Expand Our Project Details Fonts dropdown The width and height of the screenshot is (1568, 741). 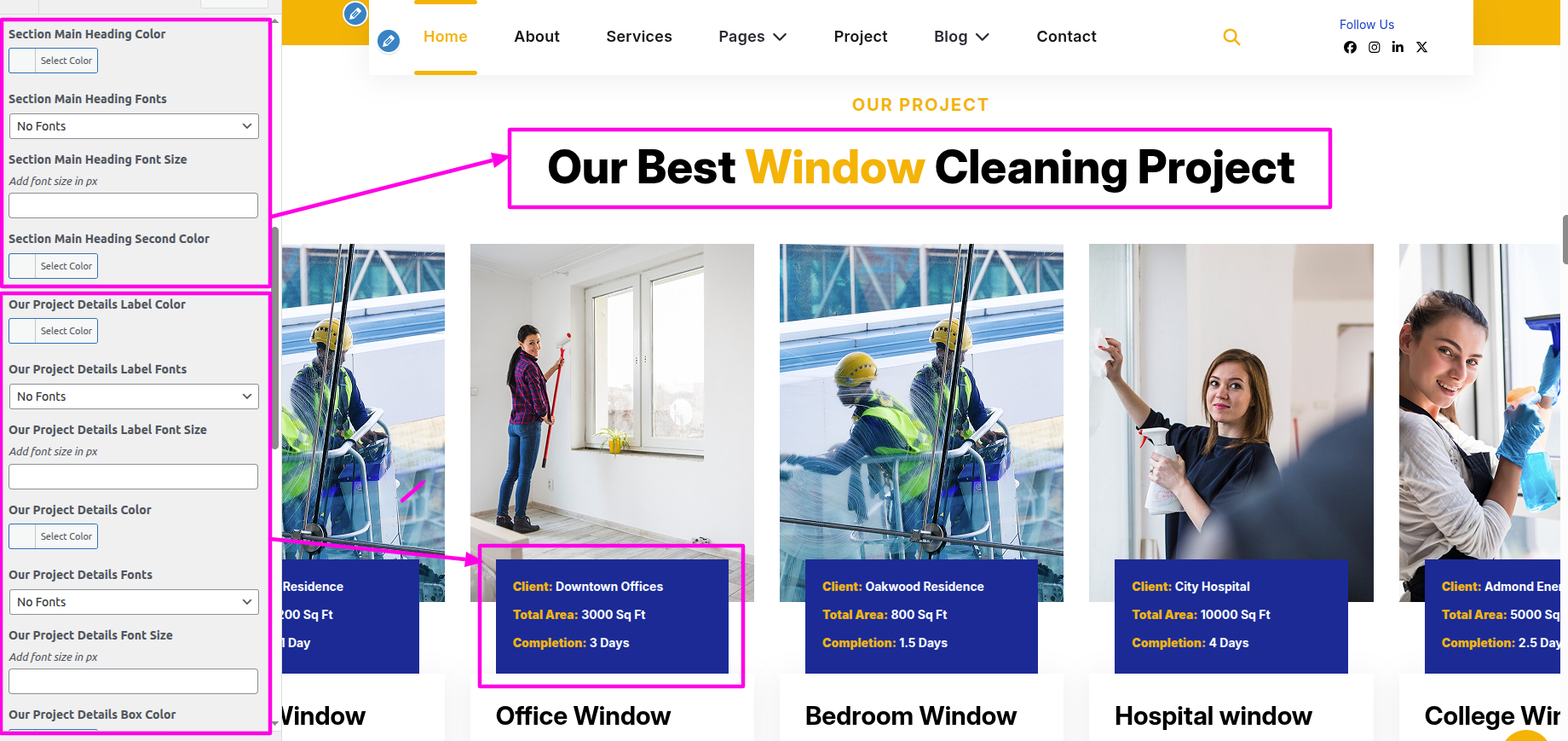pyautogui.click(x=134, y=602)
